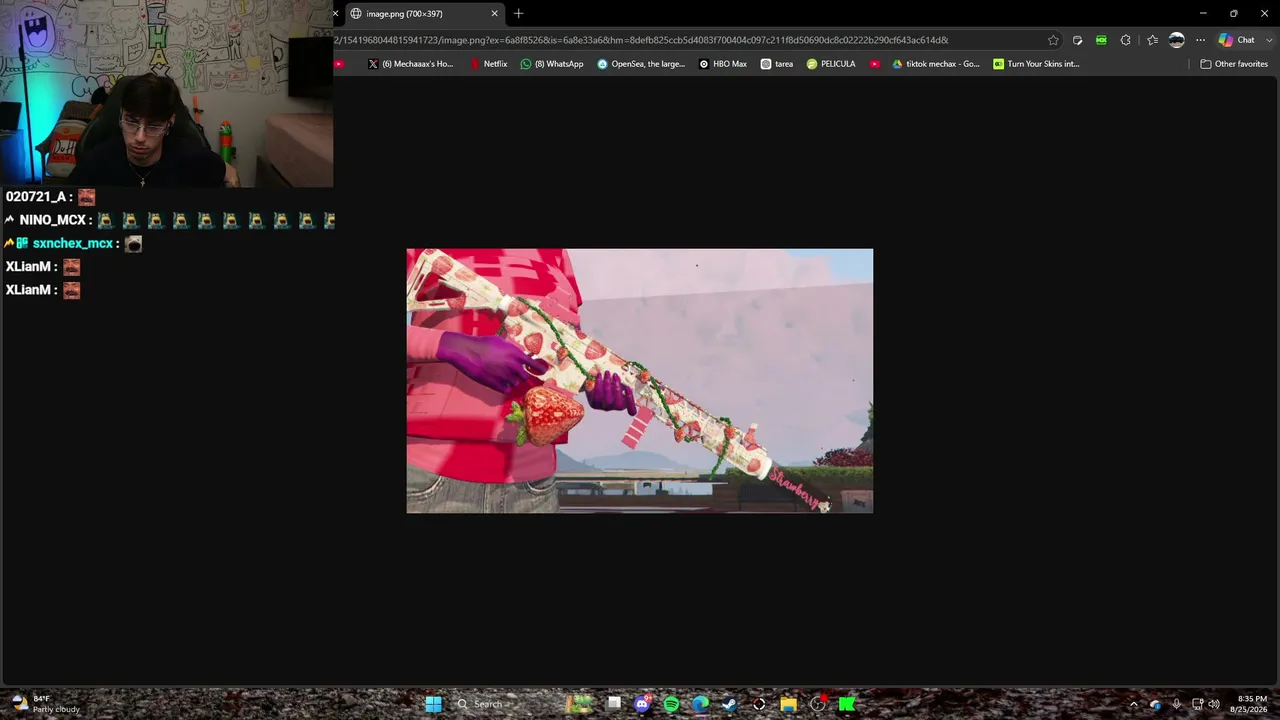The width and height of the screenshot is (1280, 720).
Task: Click the browser address bar URL
Action: click(x=640, y=40)
